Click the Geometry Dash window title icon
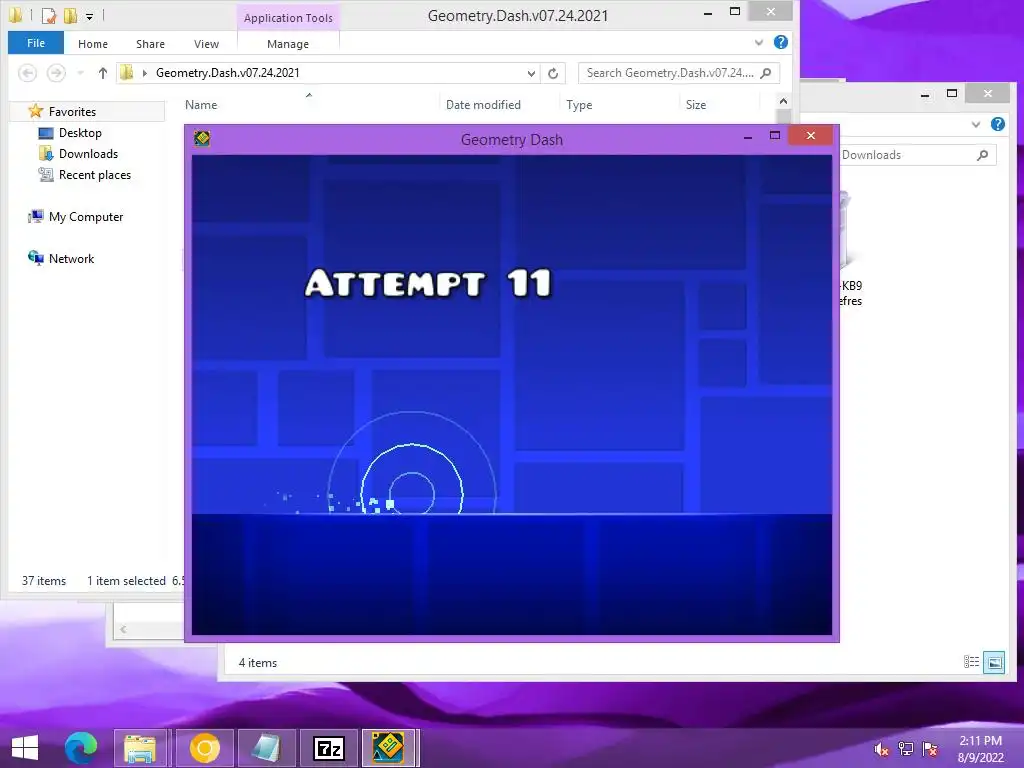This screenshot has width=1024, height=768. point(202,138)
